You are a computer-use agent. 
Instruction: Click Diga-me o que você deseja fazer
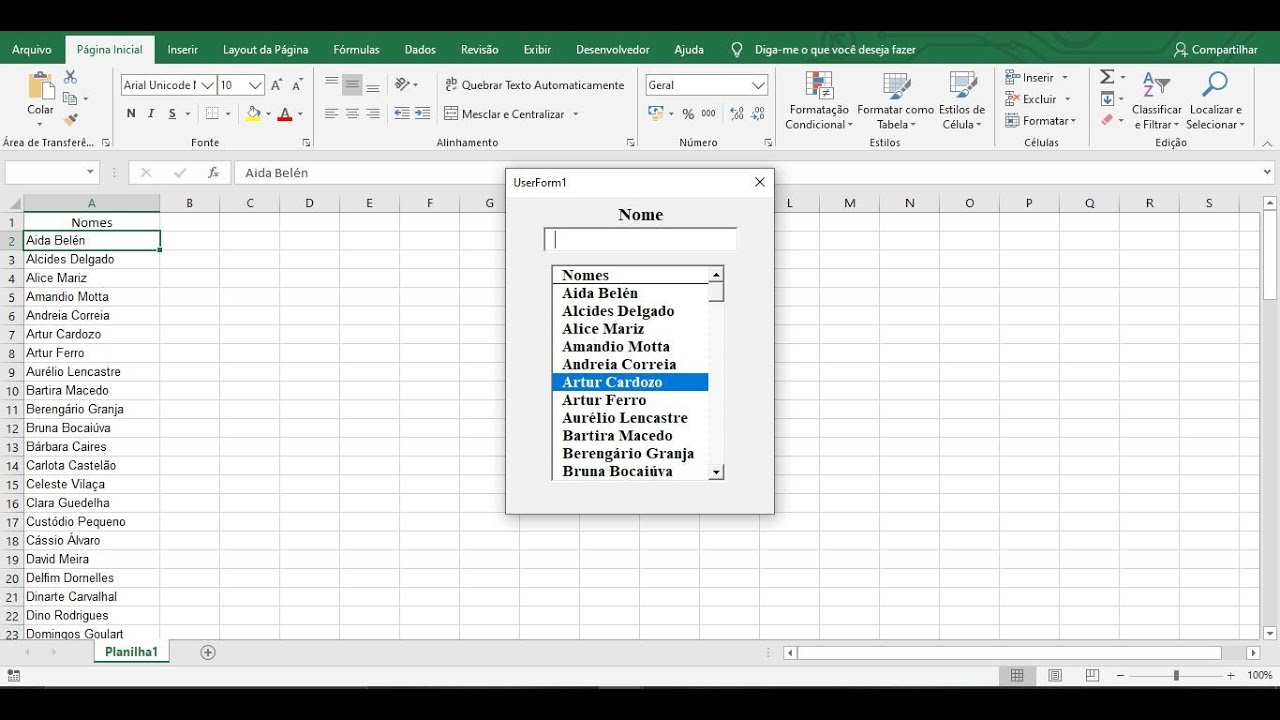(834, 49)
